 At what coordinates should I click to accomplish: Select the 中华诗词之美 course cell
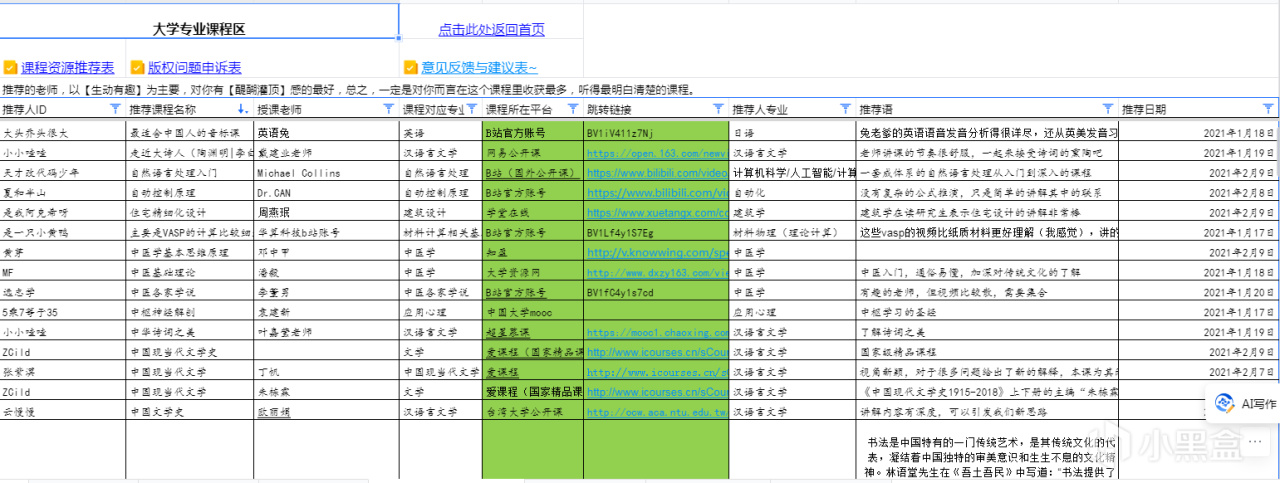click(190, 332)
